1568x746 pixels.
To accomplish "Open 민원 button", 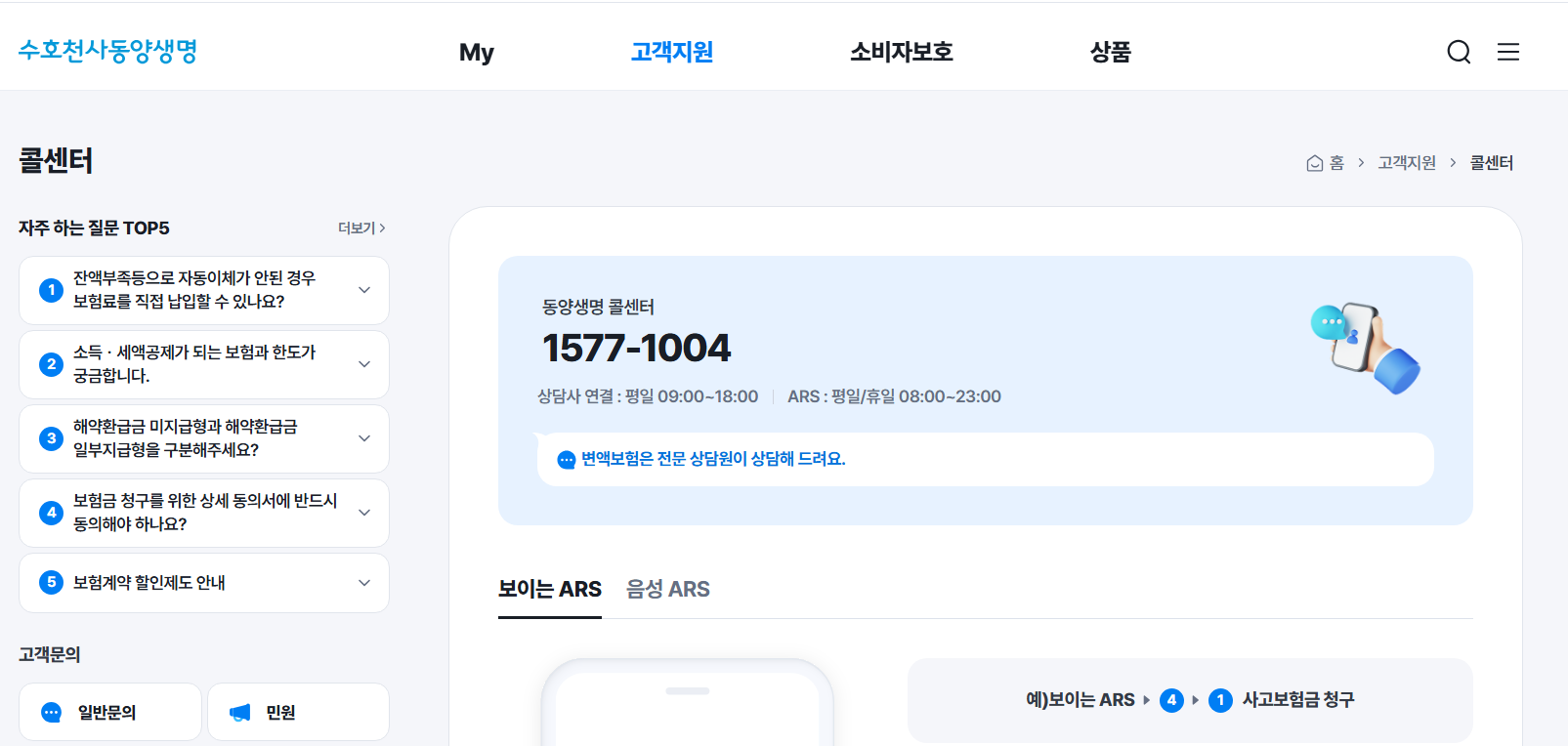I will [298, 712].
